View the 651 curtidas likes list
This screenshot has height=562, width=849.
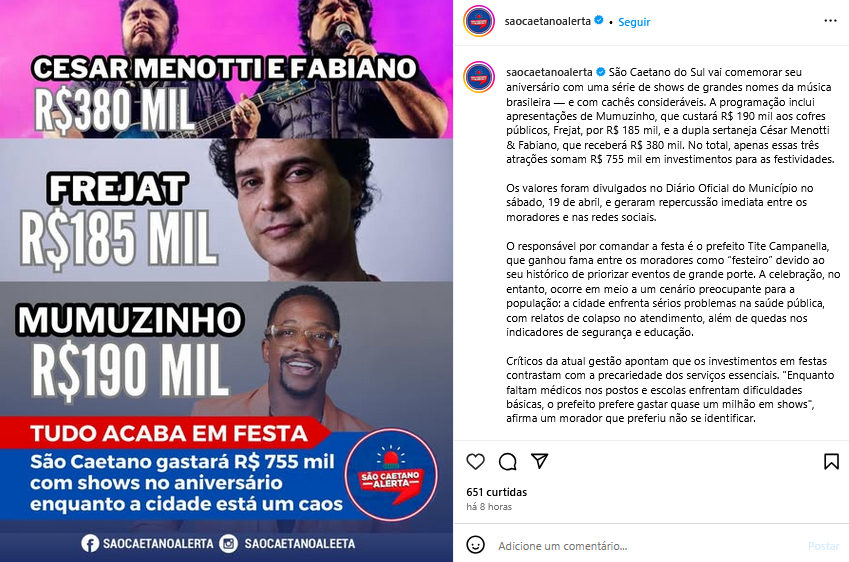497,492
